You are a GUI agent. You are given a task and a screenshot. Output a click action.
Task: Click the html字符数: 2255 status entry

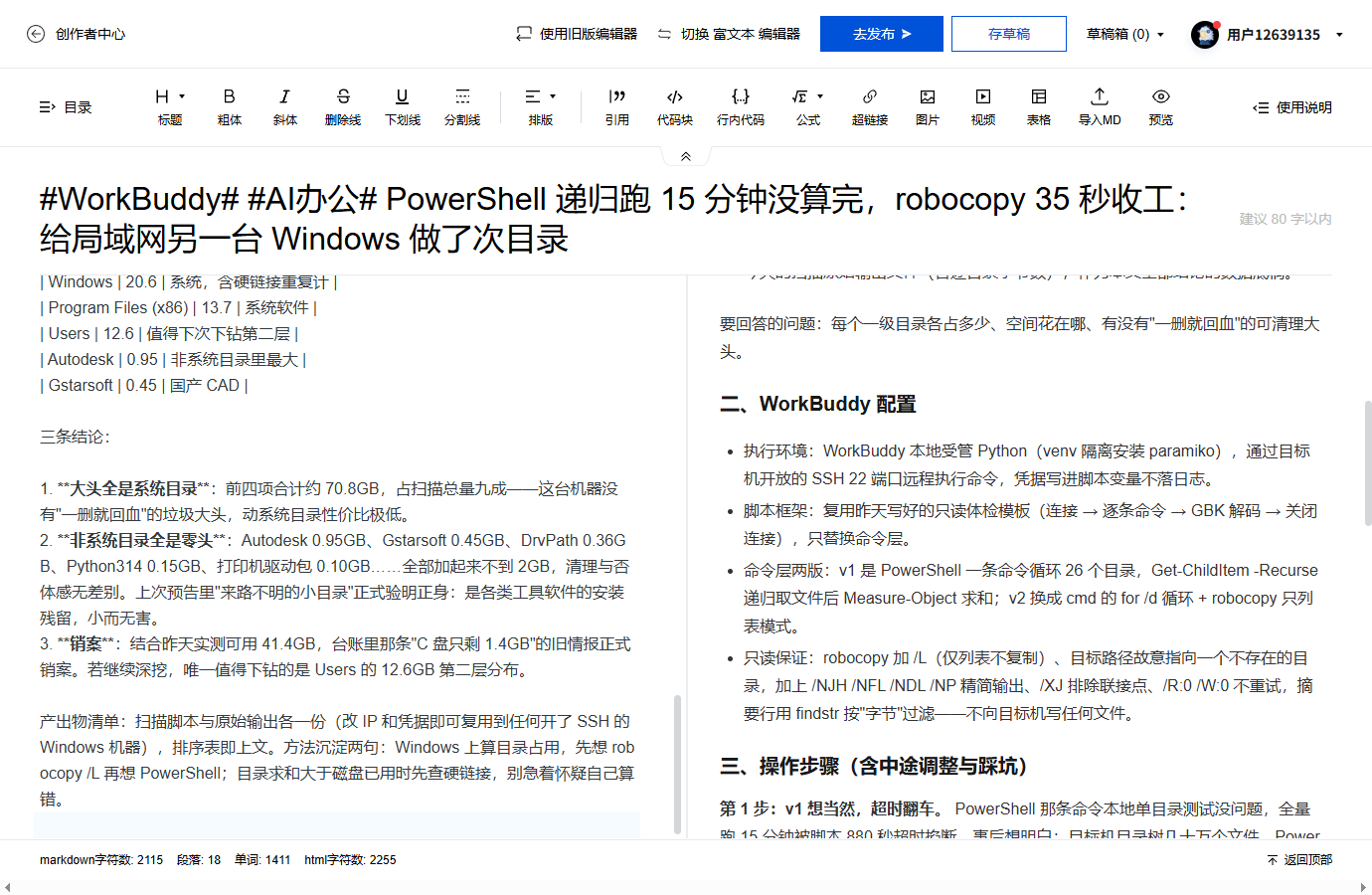(x=350, y=860)
